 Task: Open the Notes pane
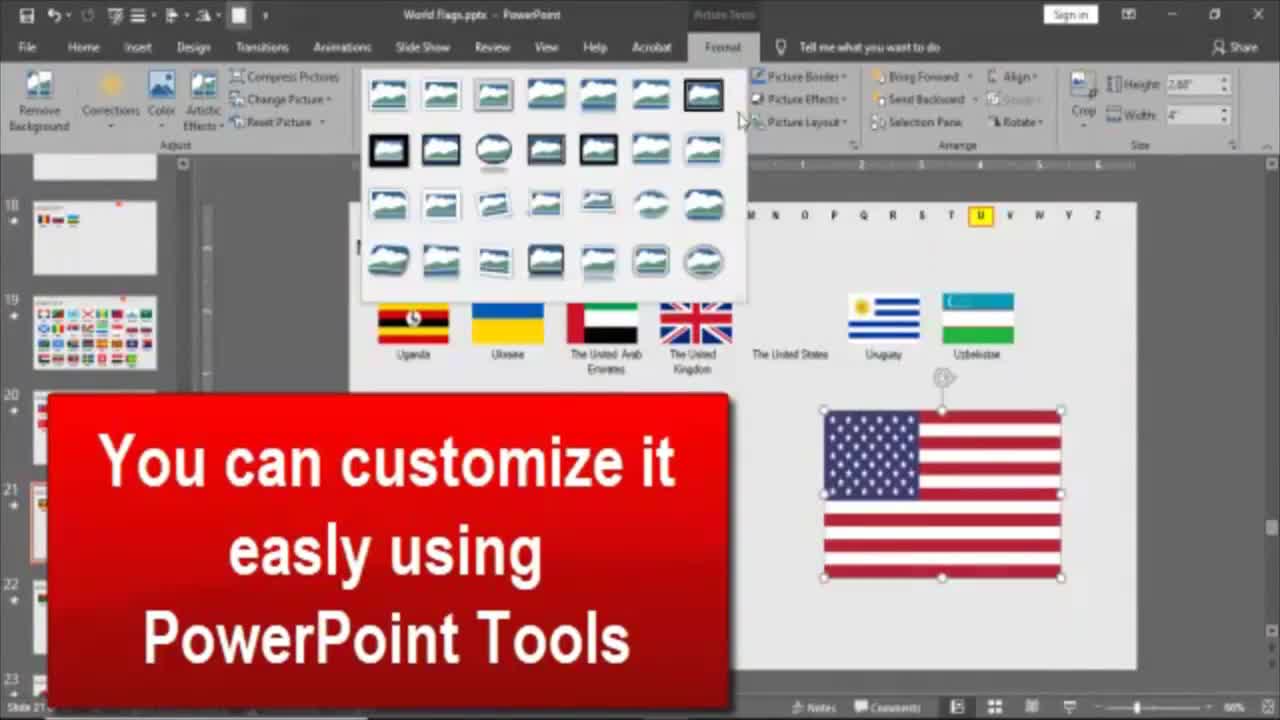tap(816, 707)
